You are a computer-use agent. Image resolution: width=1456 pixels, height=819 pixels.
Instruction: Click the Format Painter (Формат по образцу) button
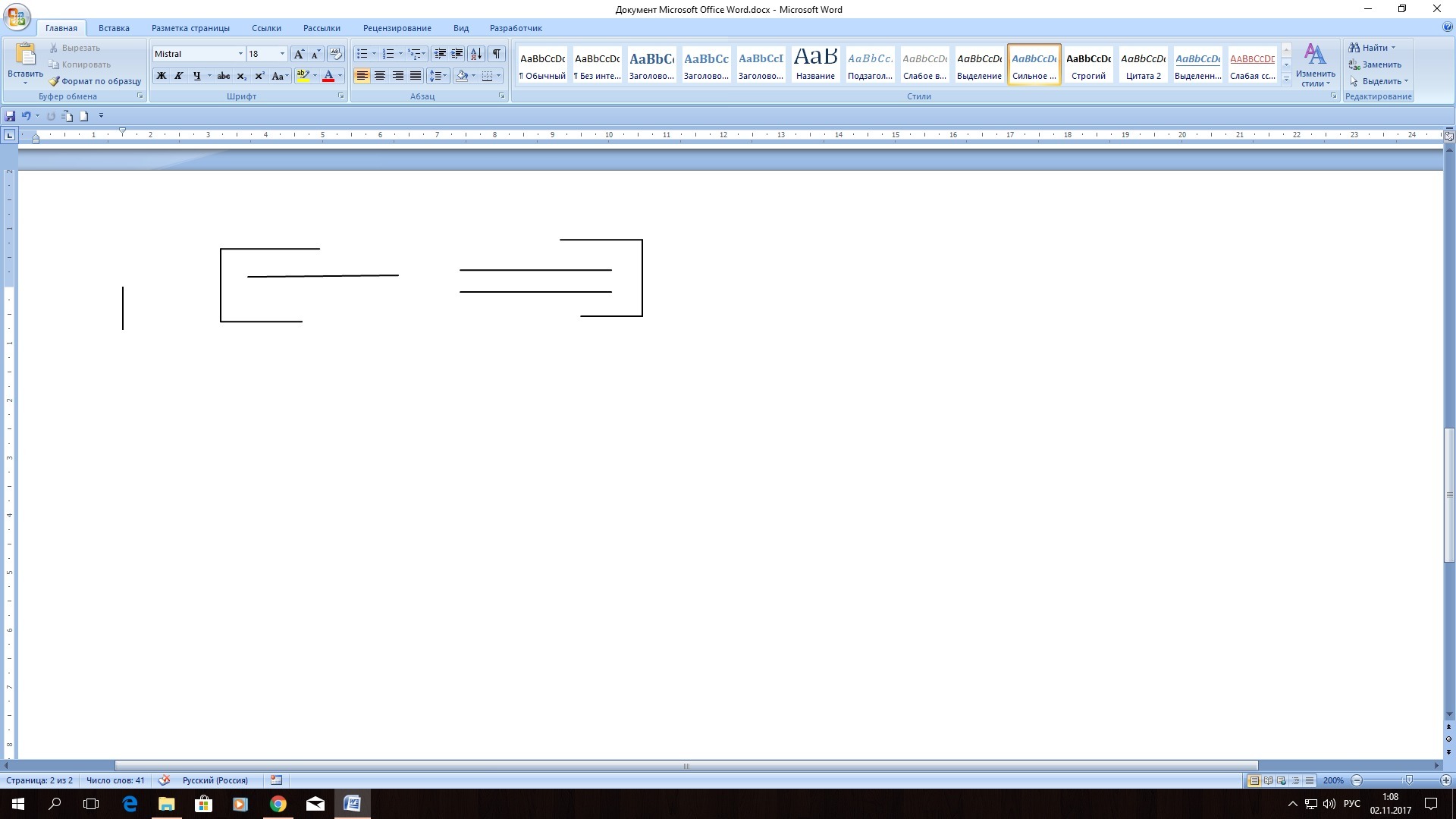click(95, 81)
